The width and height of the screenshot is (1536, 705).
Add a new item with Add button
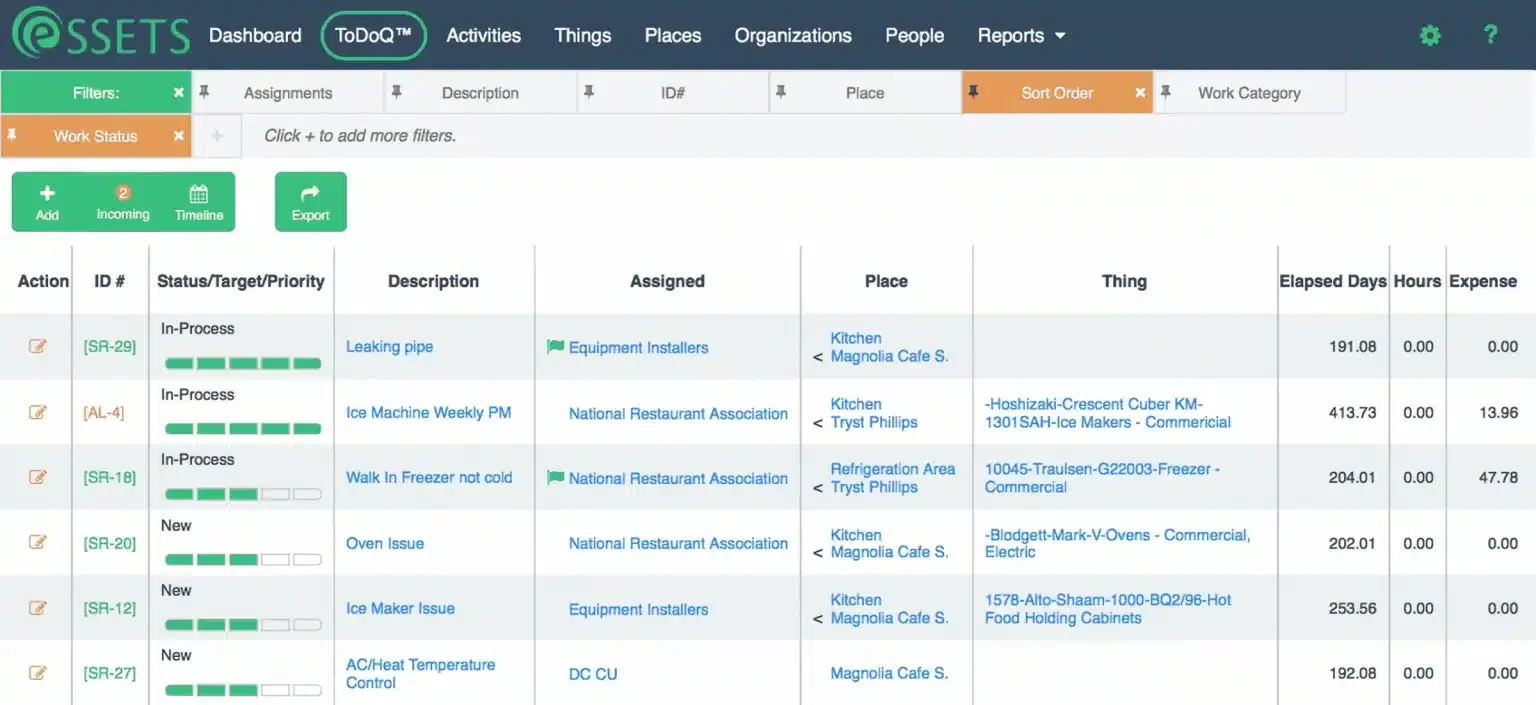tap(47, 202)
